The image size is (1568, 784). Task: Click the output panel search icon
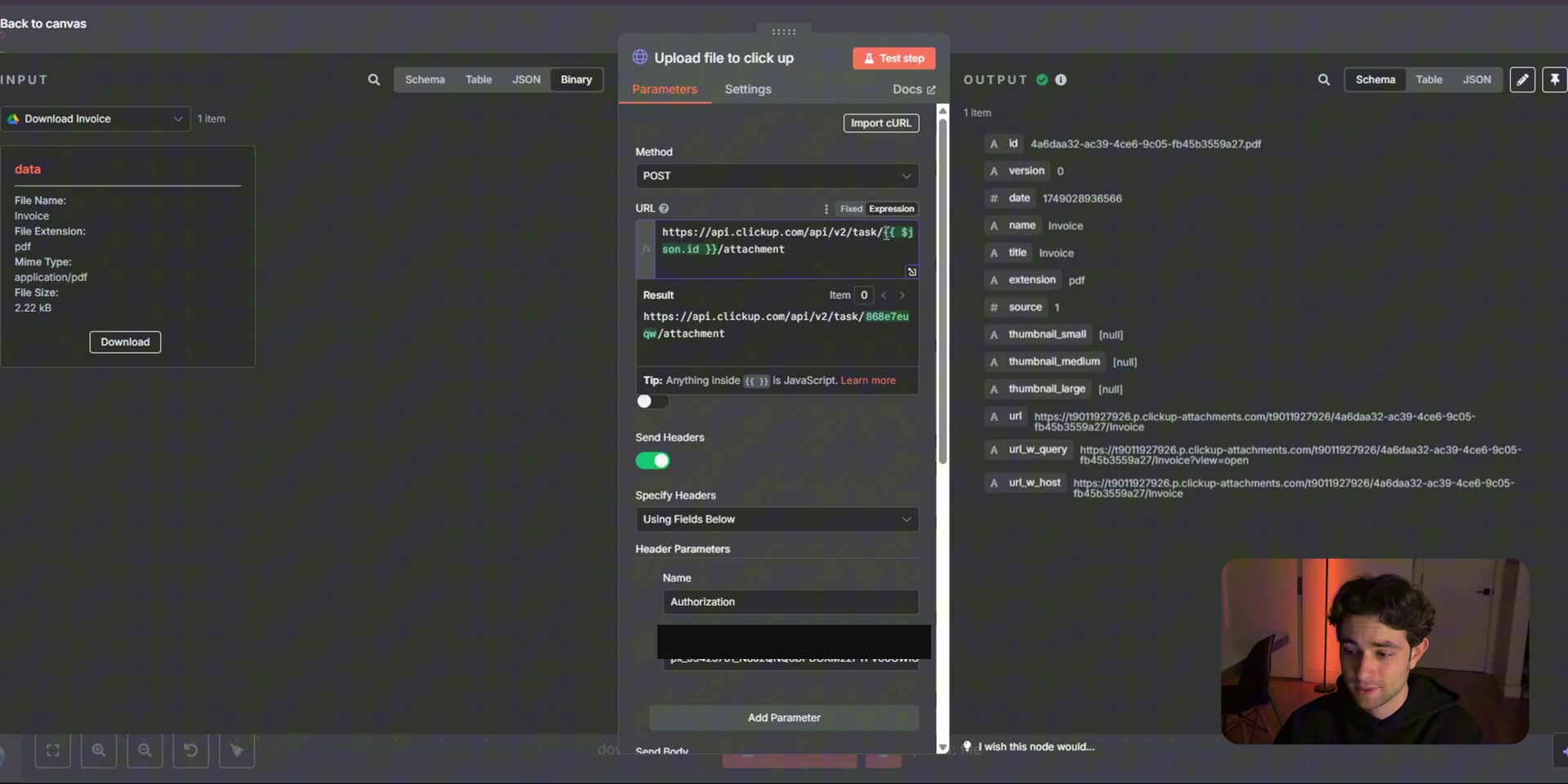pos(1324,80)
